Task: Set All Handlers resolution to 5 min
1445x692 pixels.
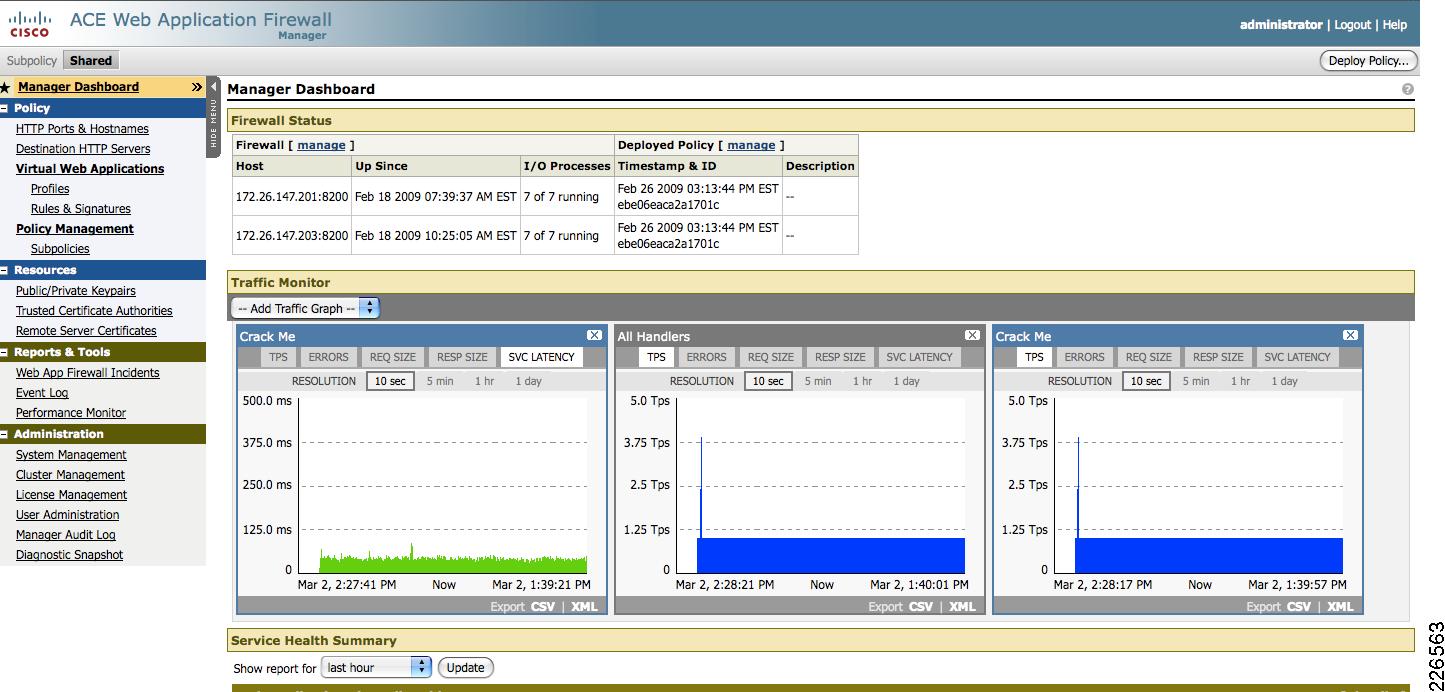Action: [819, 380]
